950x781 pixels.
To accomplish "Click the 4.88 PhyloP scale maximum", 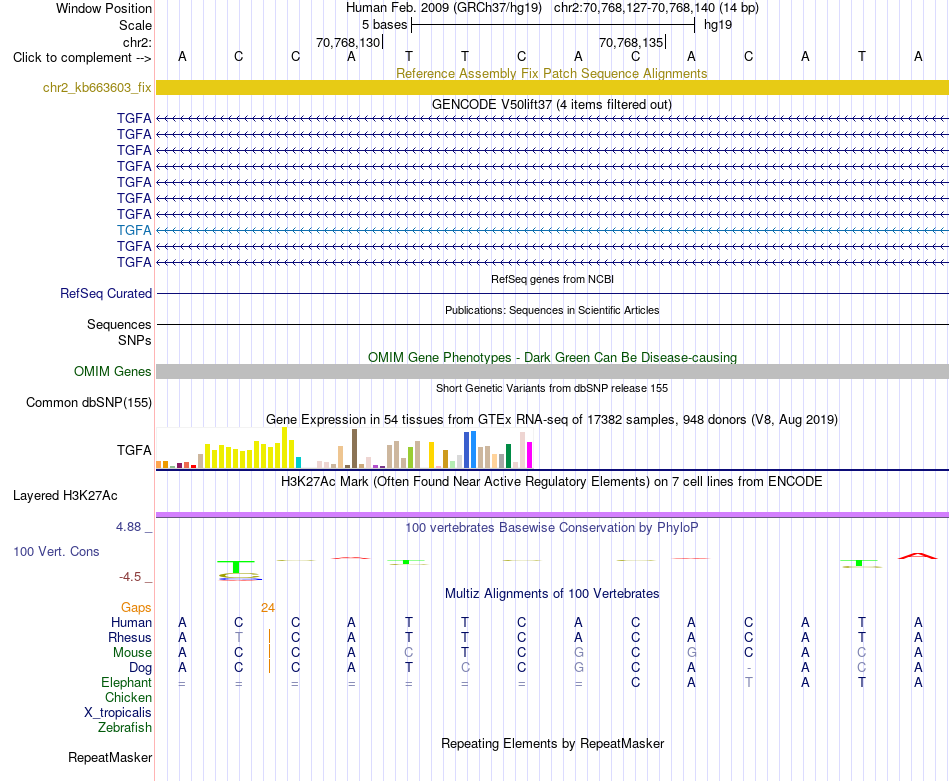I will pos(128,527).
